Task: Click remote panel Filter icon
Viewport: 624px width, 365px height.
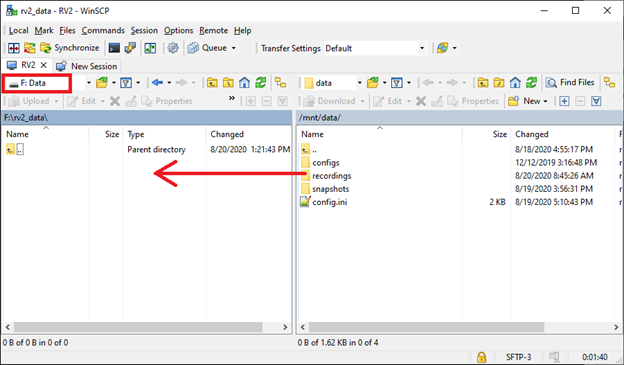Action: [397, 83]
